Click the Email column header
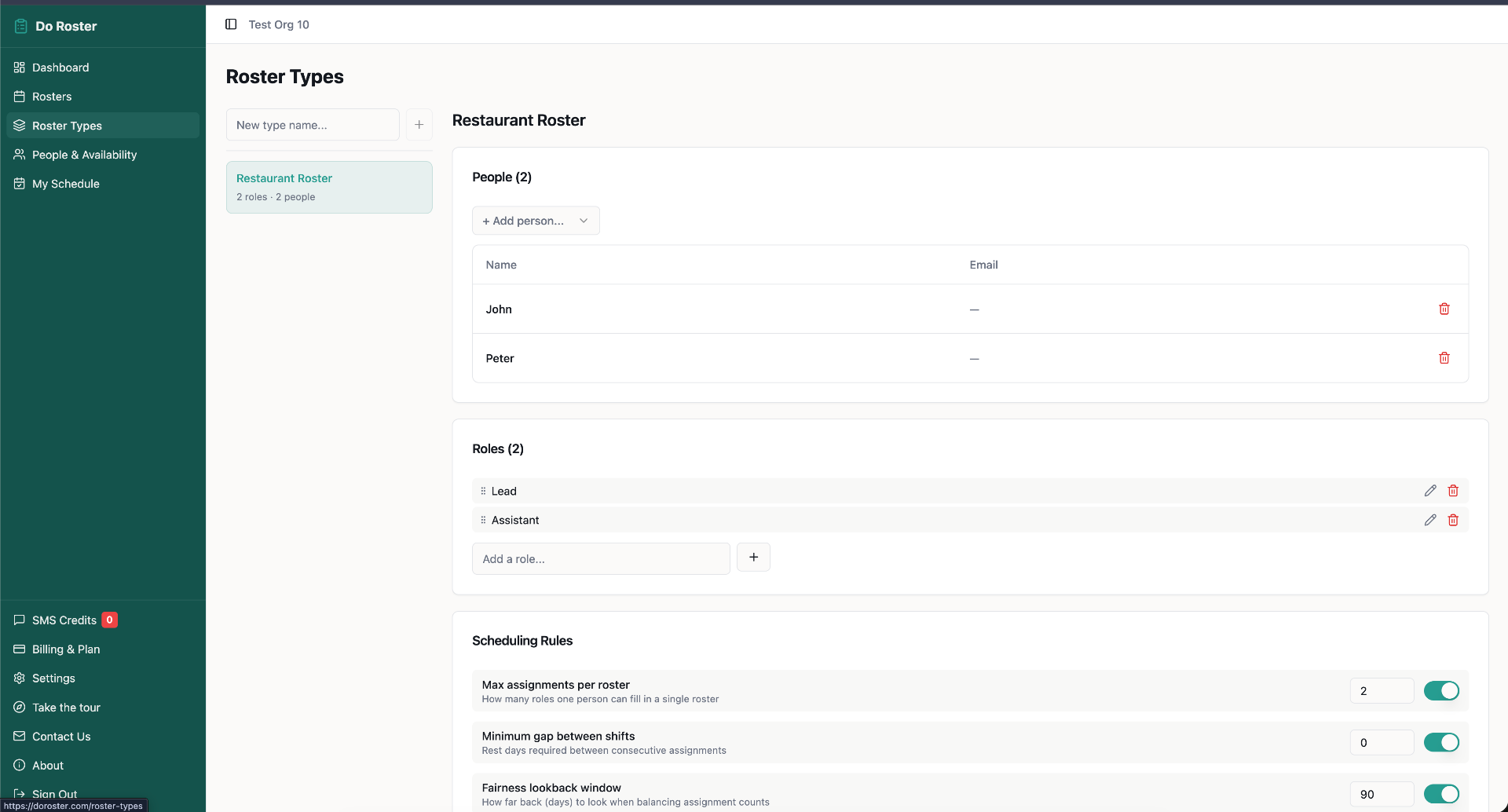 [x=983, y=265]
